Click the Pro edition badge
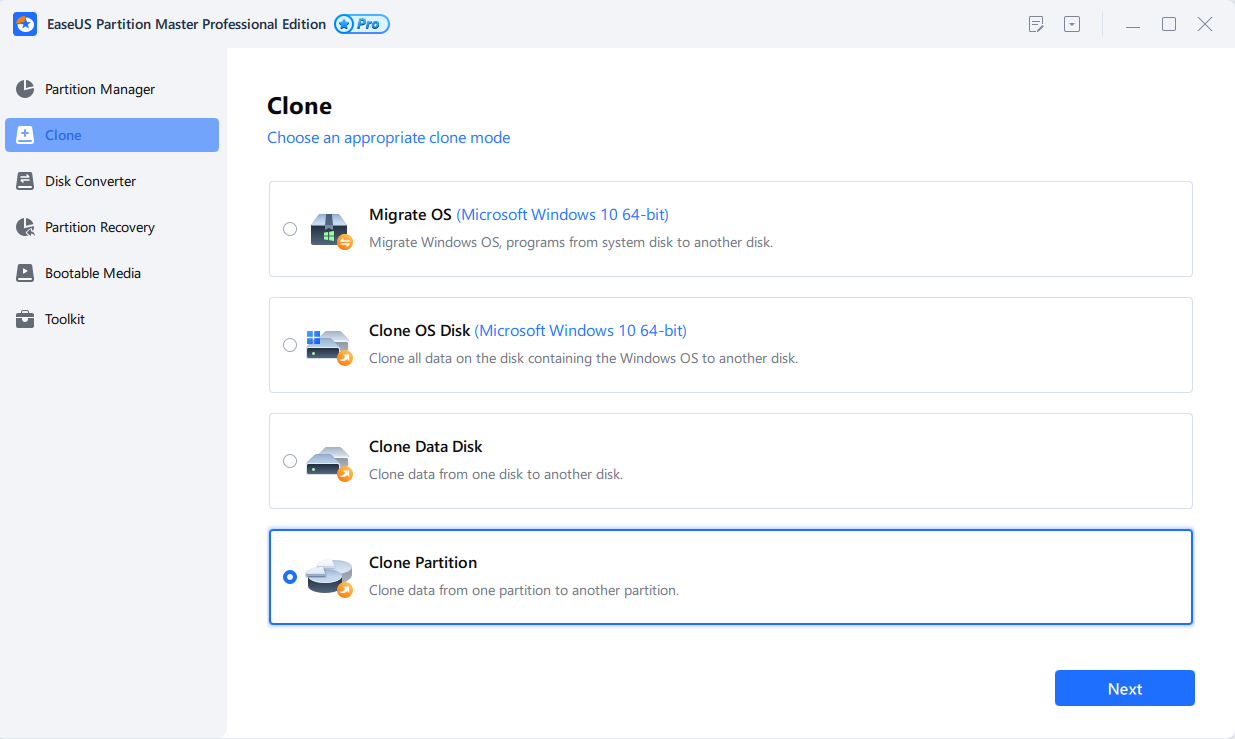Screen dimensions: 1235x739 (x=362, y=24)
